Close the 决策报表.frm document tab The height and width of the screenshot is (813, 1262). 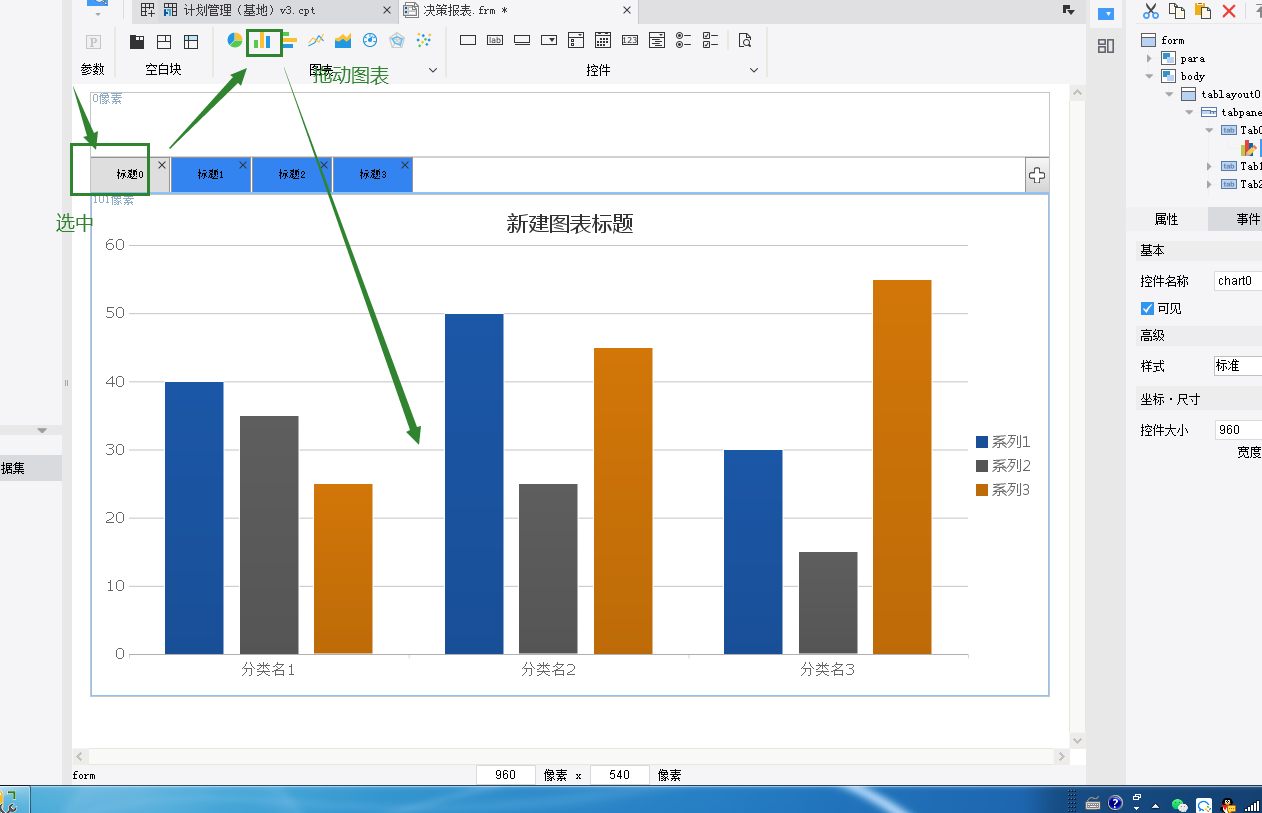[x=627, y=11]
